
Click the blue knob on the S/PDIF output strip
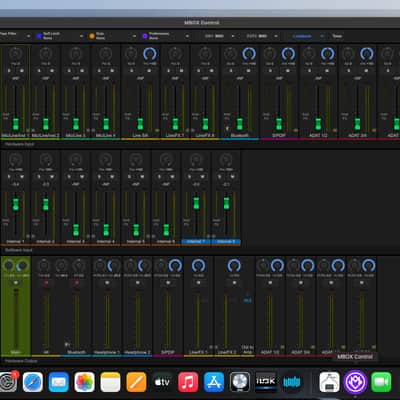pos(175,266)
